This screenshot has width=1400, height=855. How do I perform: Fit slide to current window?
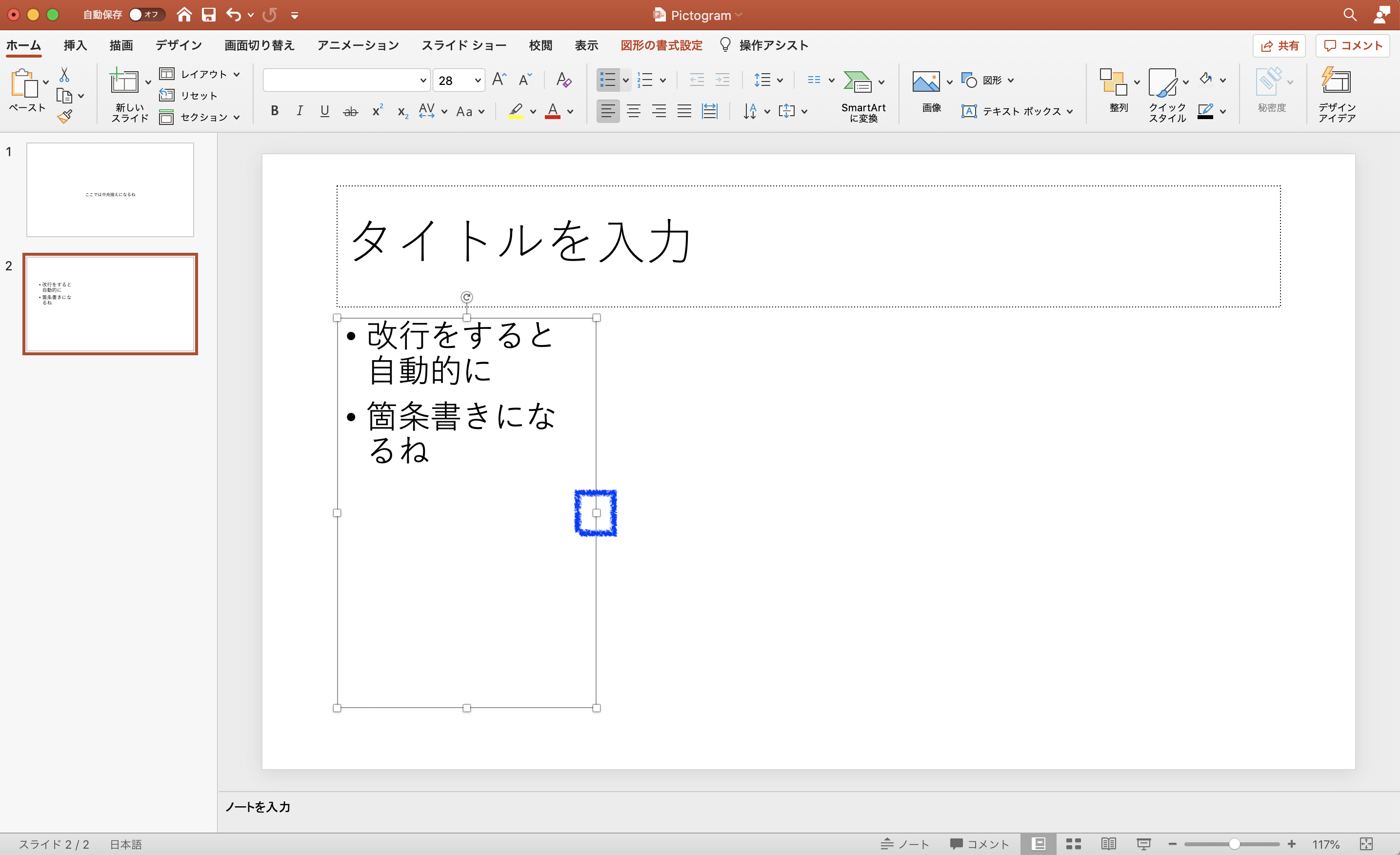[x=1366, y=844]
